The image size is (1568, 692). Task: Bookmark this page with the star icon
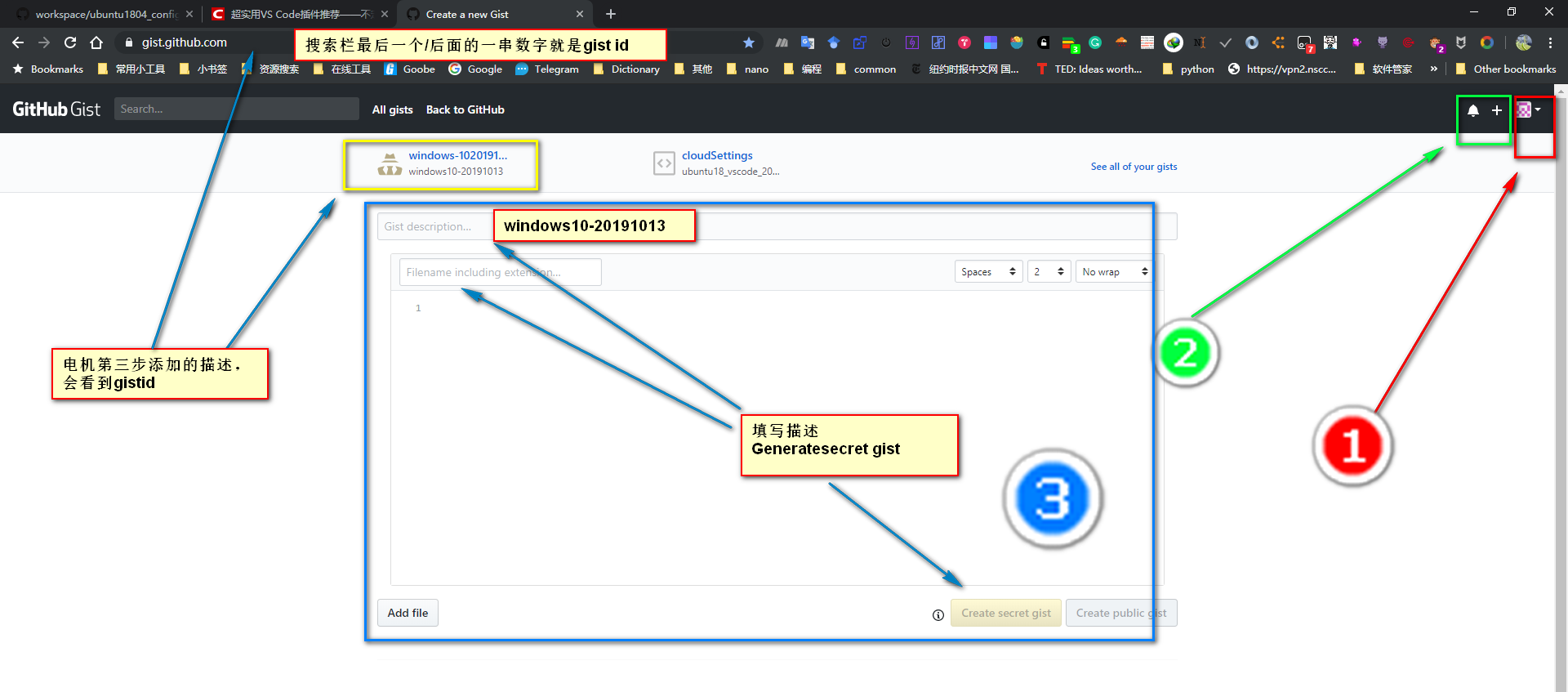[749, 42]
